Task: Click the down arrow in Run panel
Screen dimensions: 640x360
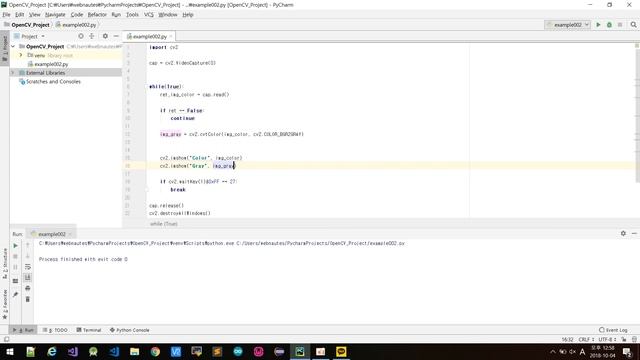Action: (28, 256)
